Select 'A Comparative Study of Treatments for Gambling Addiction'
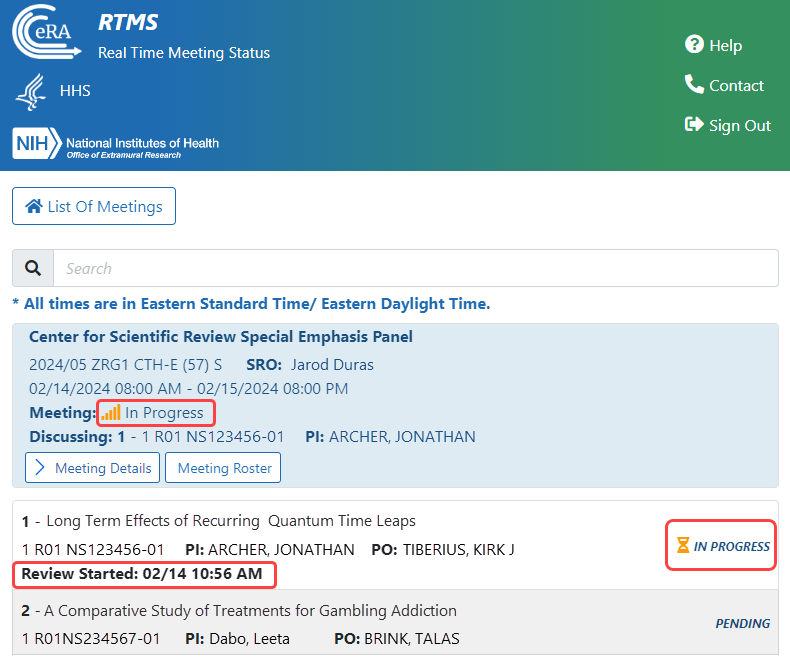790x660 pixels. click(250, 611)
